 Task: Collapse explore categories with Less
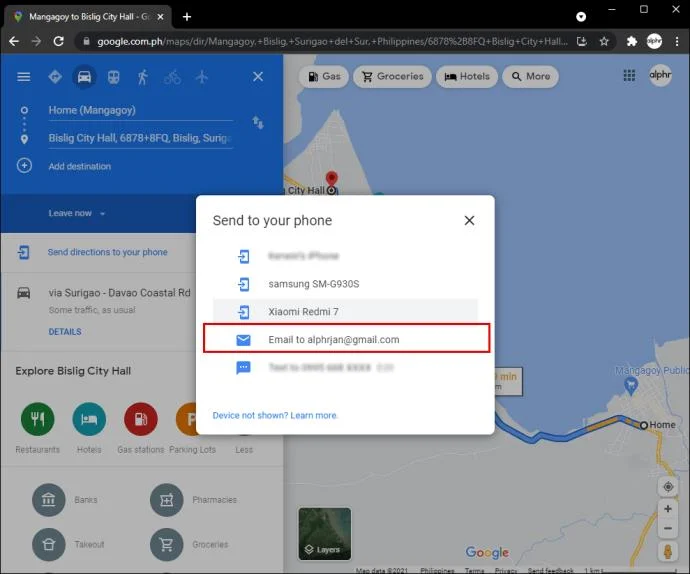pyautogui.click(x=244, y=449)
